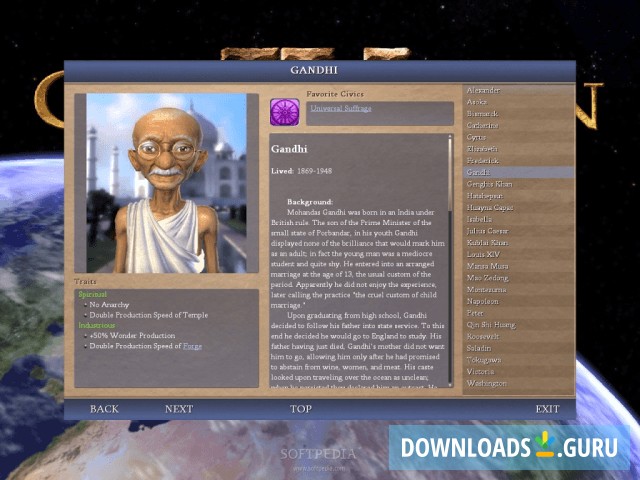640x480 pixels.
Task: Select Tokugawa in the leader list
Action: 518,360
